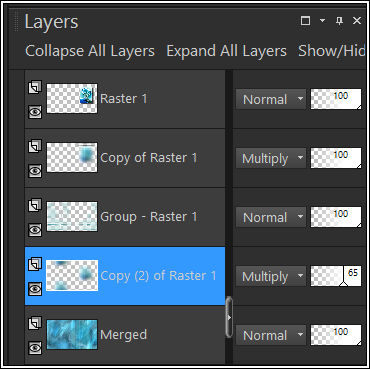Viewport: 370px width, 369px height.
Task: Click Collapse All Layers
Action: 90,51
